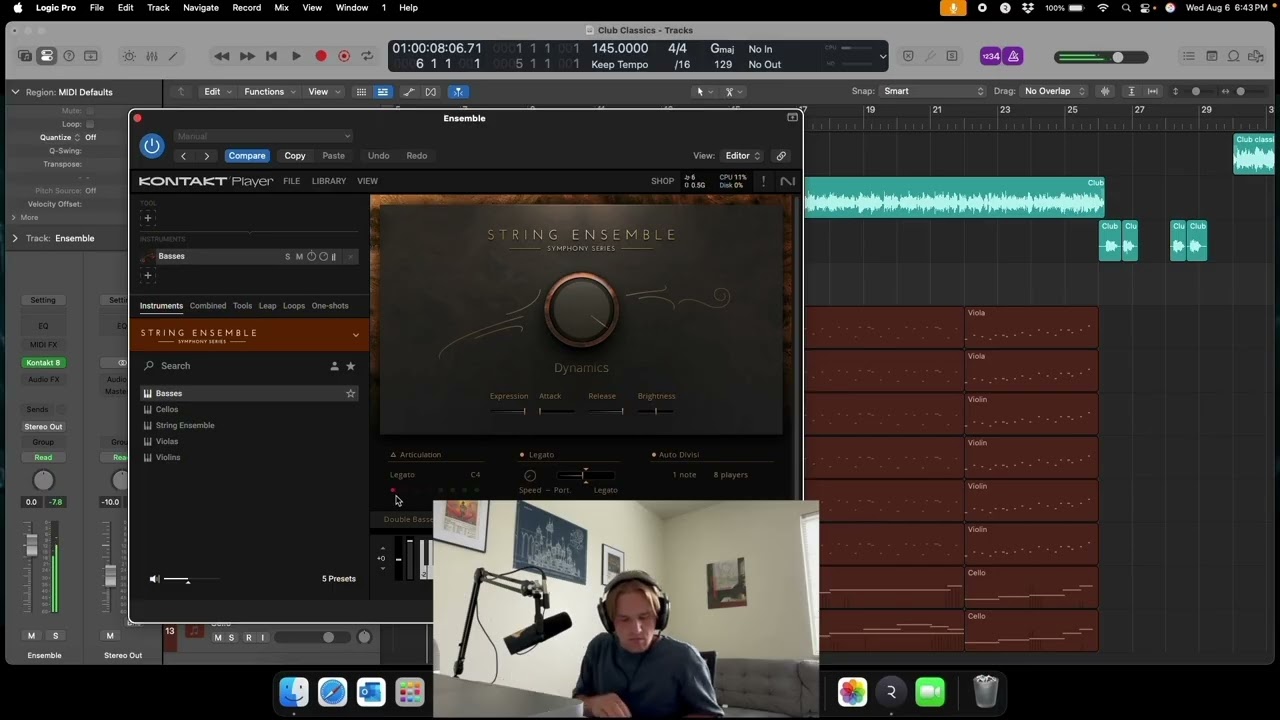The image size is (1280, 720).
Task: Expand the Track Ensemble section
Action: pyautogui.click(x=15, y=238)
